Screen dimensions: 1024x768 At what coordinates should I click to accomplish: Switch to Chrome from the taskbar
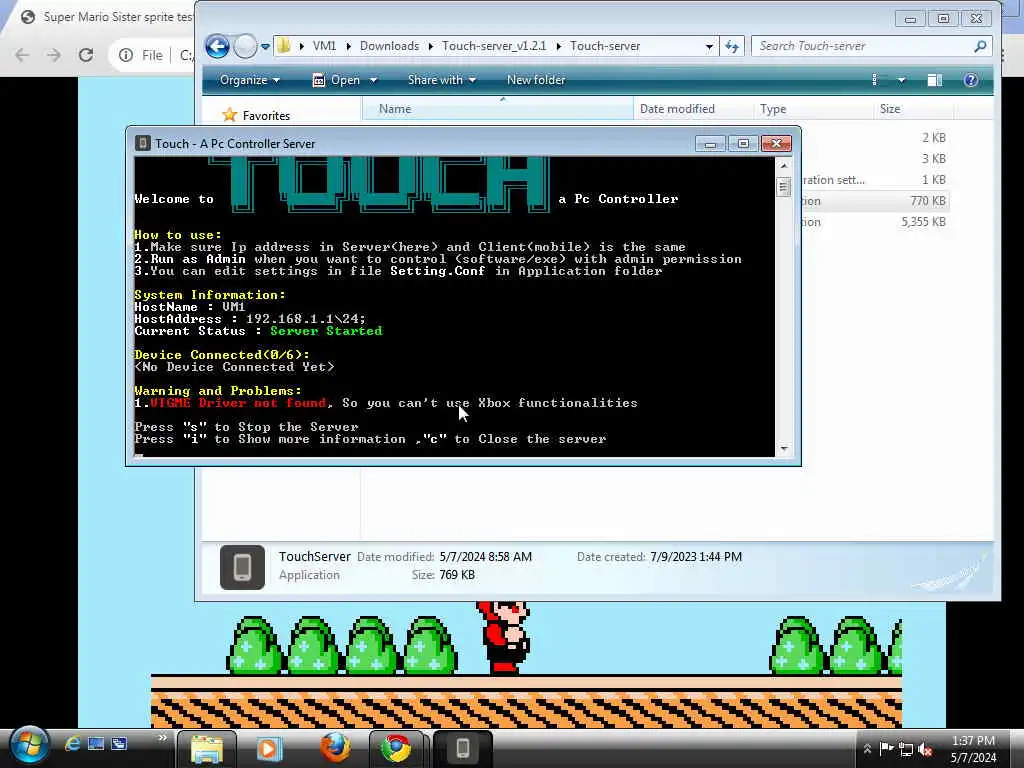pyautogui.click(x=396, y=748)
